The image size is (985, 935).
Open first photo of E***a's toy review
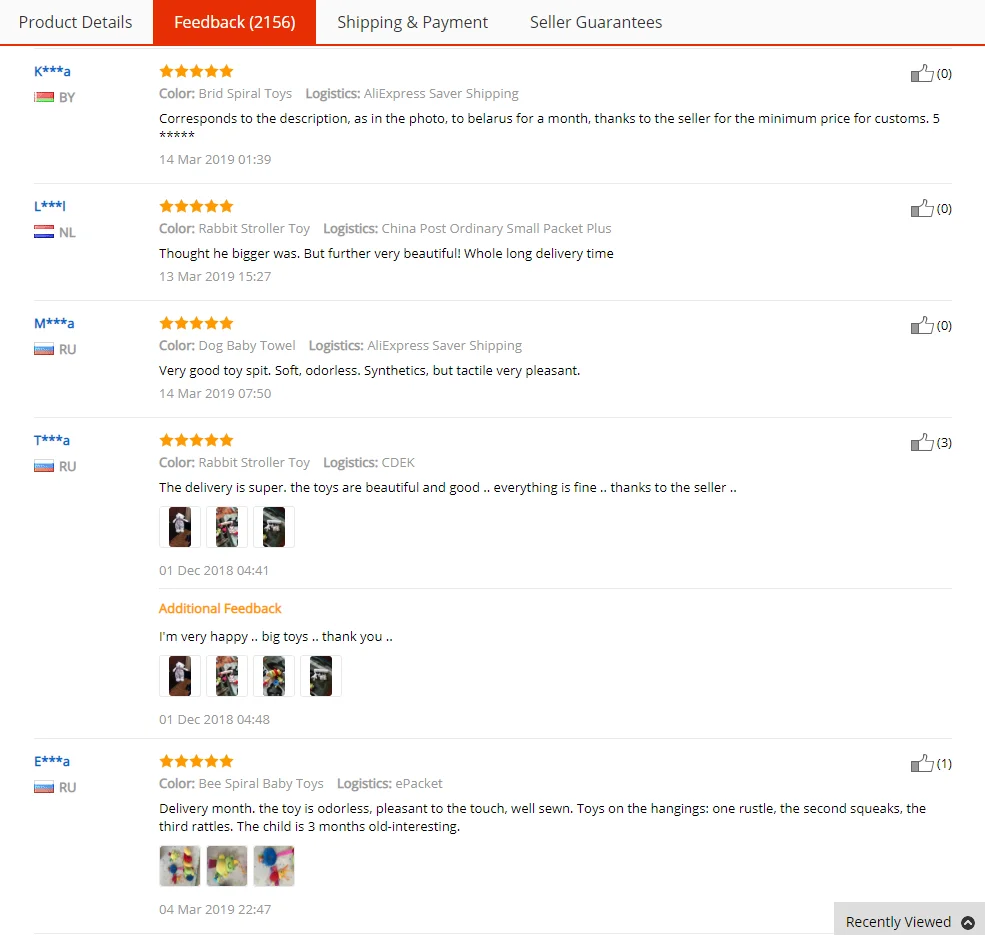pyautogui.click(x=180, y=866)
